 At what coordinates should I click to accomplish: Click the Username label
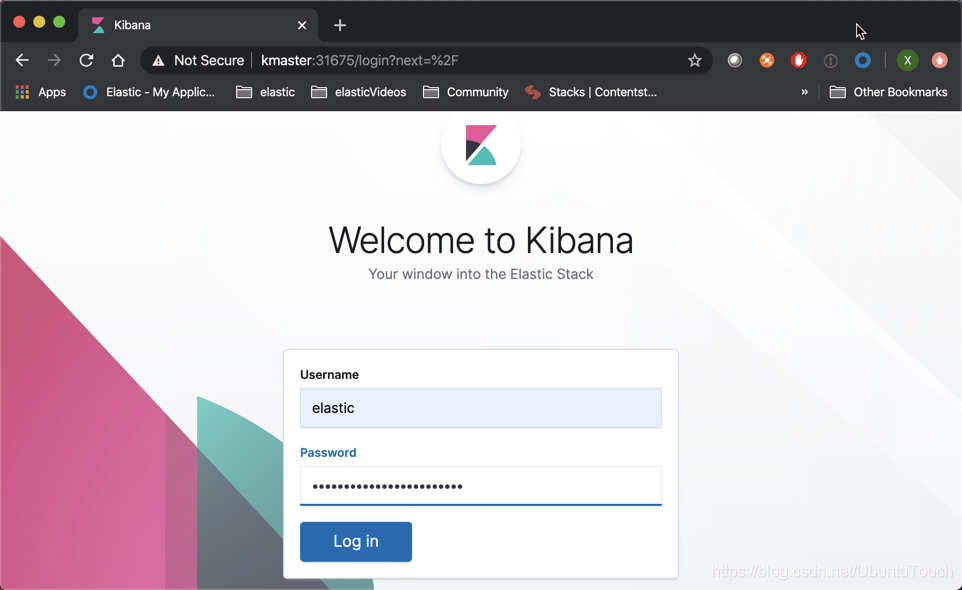point(329,375)
